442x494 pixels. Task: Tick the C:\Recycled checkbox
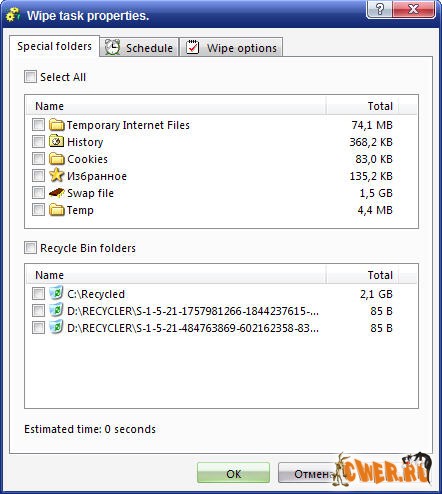(x=38, y=294)
